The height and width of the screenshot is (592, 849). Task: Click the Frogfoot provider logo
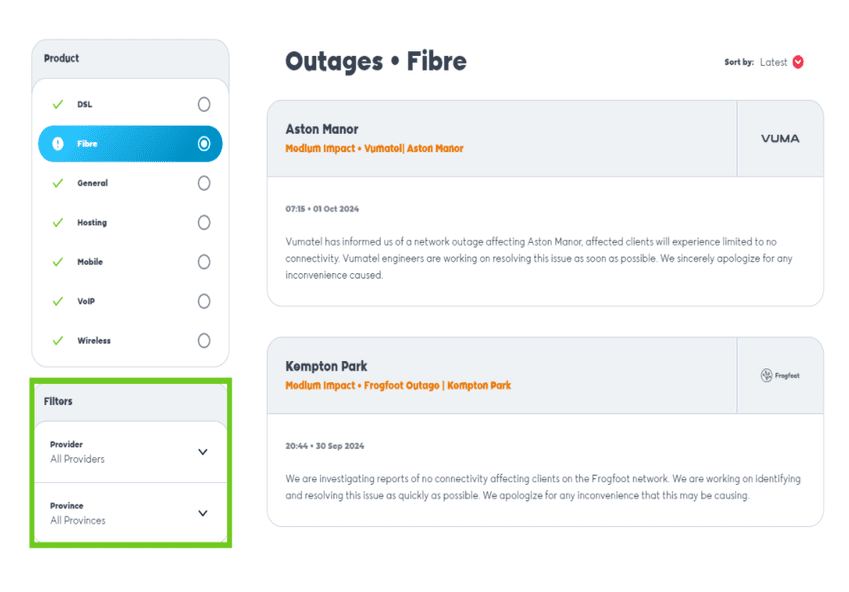[x=780, y=376]
